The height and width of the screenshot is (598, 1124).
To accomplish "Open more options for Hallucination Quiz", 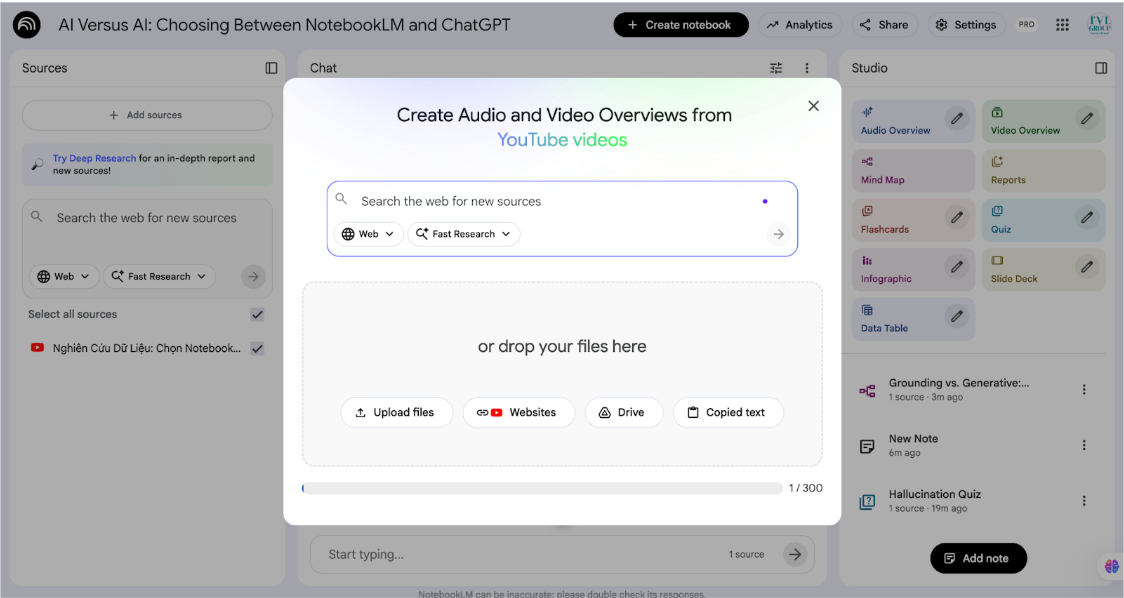I will tap(1084, 501).
